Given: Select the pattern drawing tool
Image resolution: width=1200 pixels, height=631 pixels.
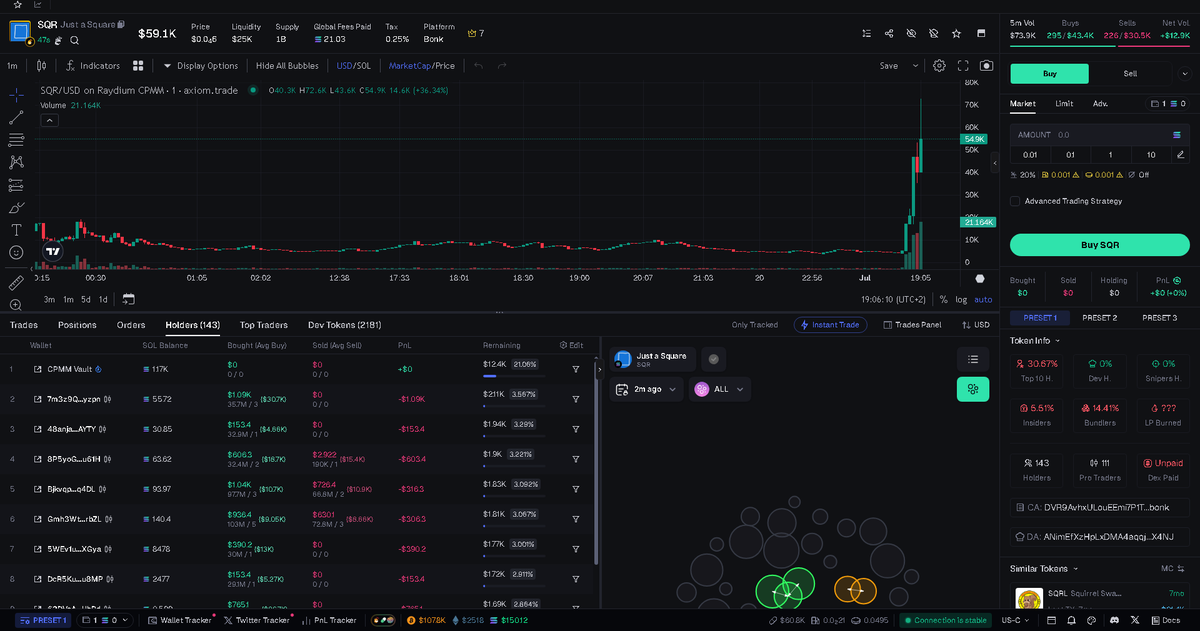Looking at the screenshot, I should point(16,162).
